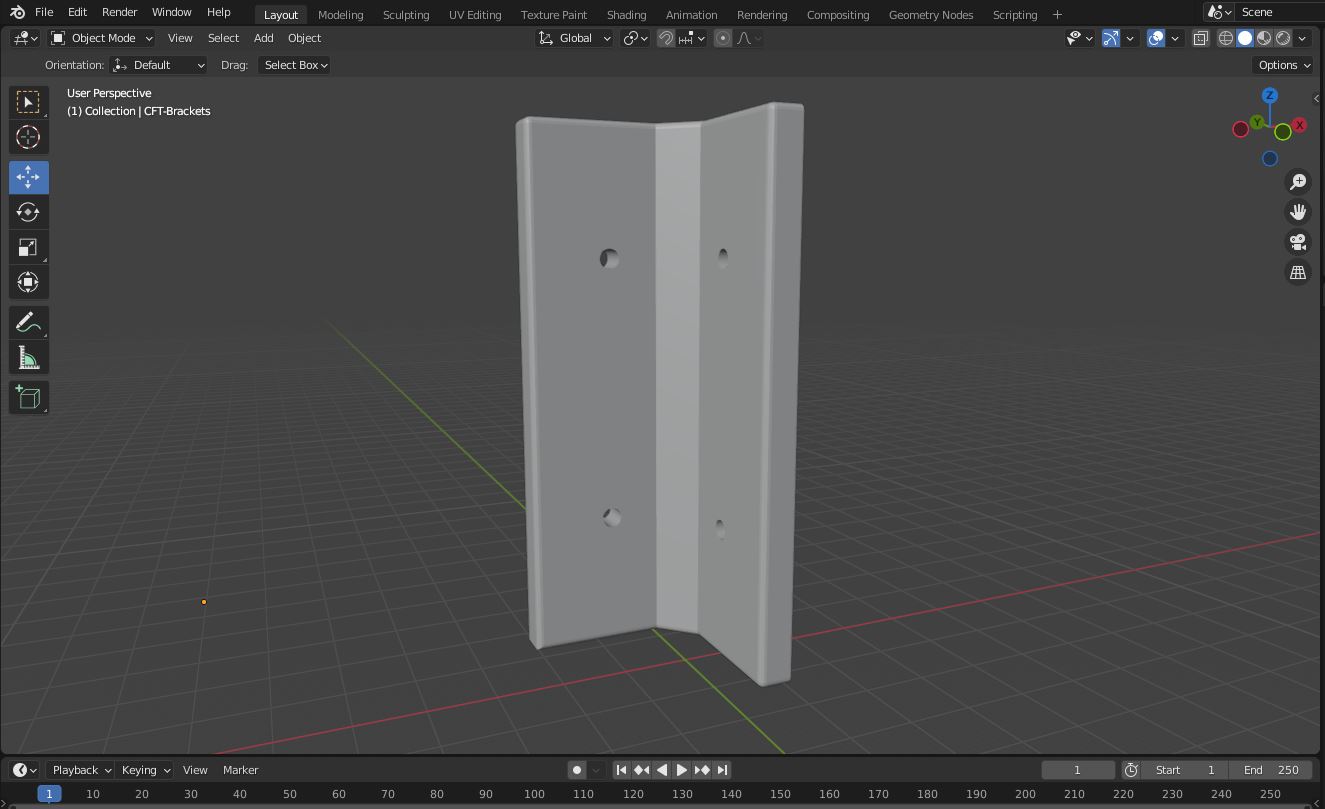Select the Move tool
Viewport: 1325px width, 809px height.
click(x=28, y=177)
